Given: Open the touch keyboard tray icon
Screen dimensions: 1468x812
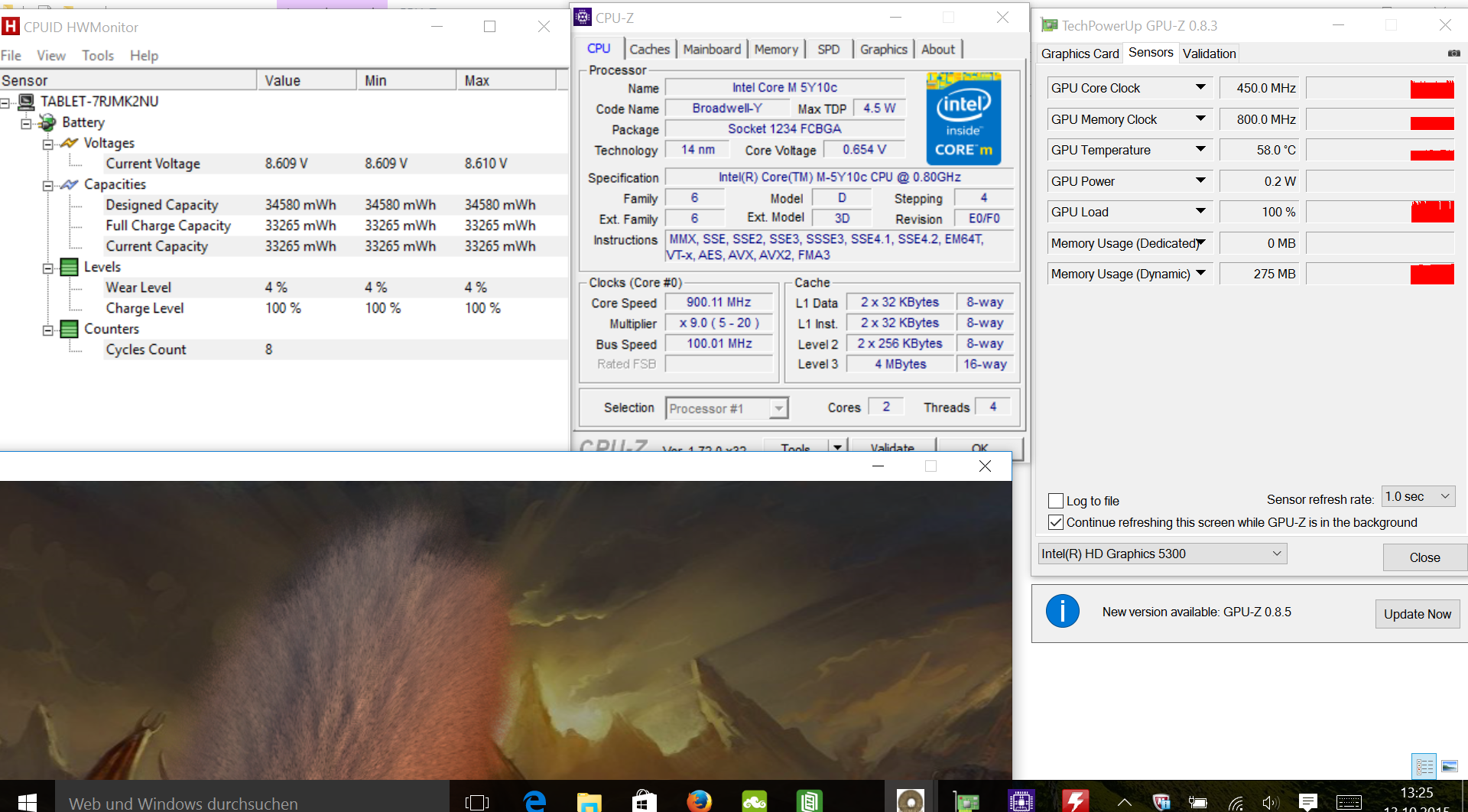Looking at the screenshot, I should (1349, 802).
